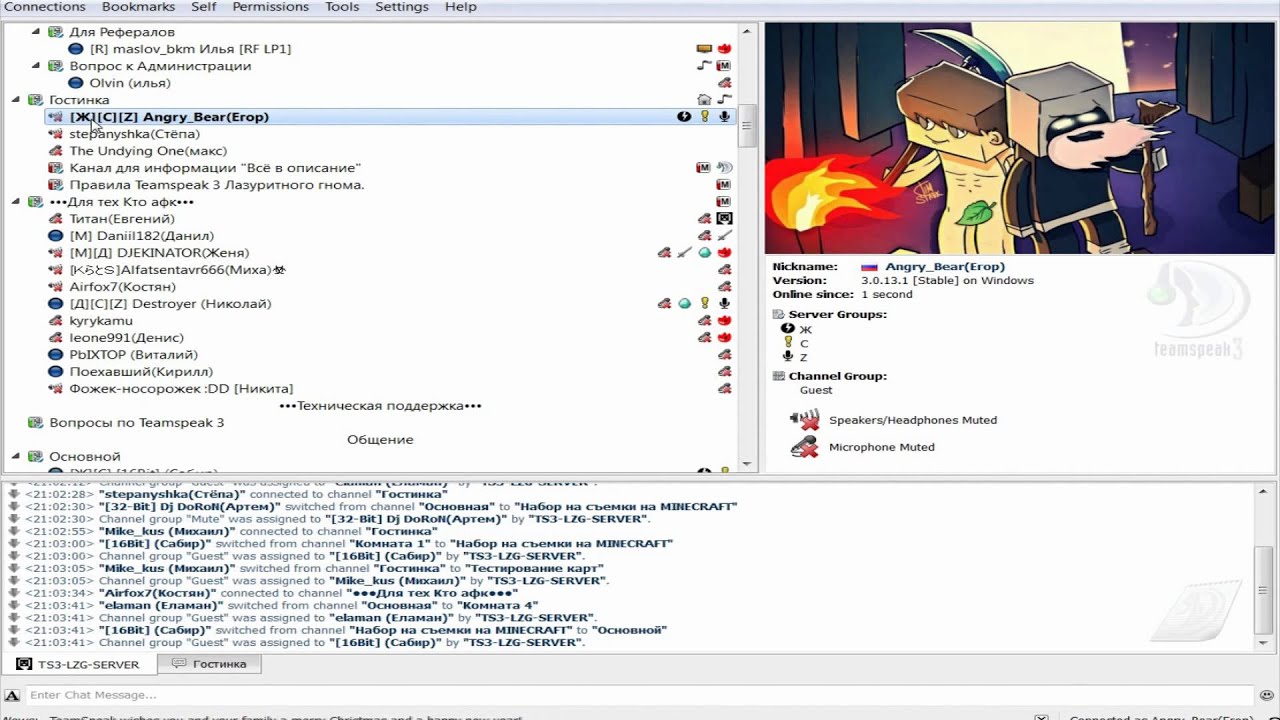This screenshot has width=1280, height=720.
Task: Click the music note icon on Гостинка row
Action: pos(724,100)
